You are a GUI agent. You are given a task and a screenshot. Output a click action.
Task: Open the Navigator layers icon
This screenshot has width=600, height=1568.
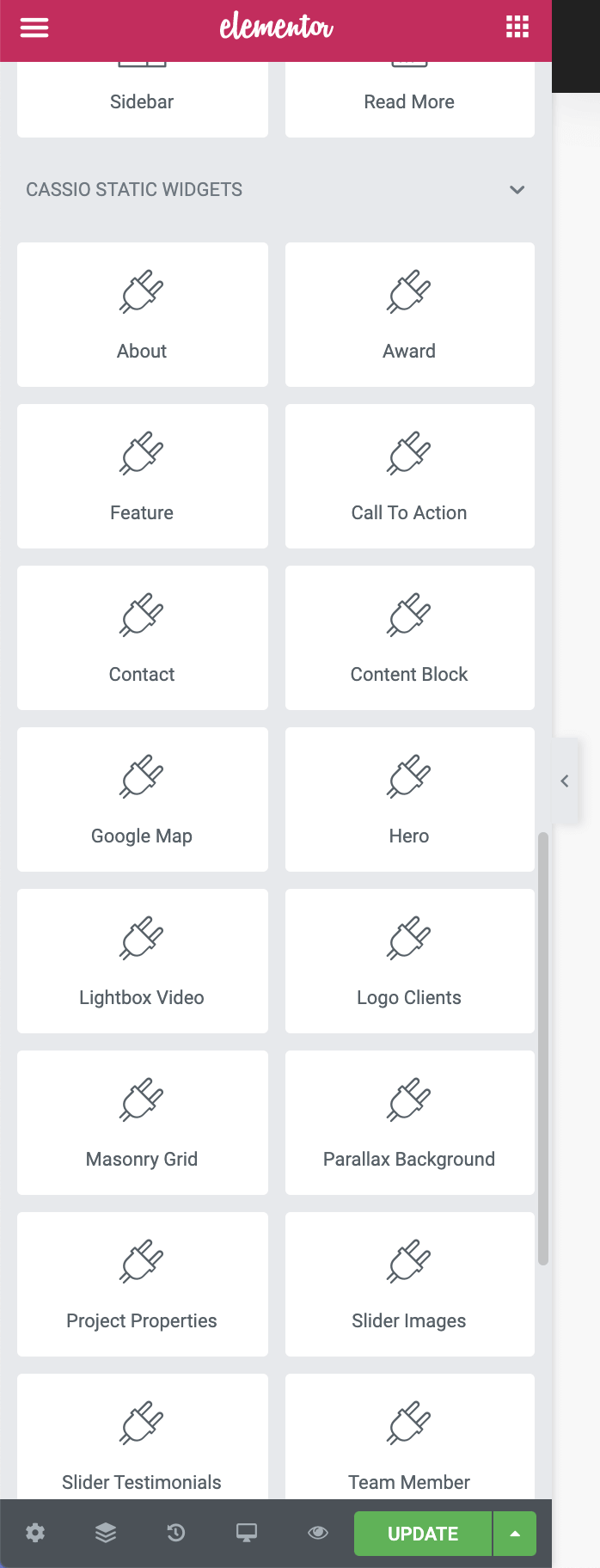tap(106, 1533)
